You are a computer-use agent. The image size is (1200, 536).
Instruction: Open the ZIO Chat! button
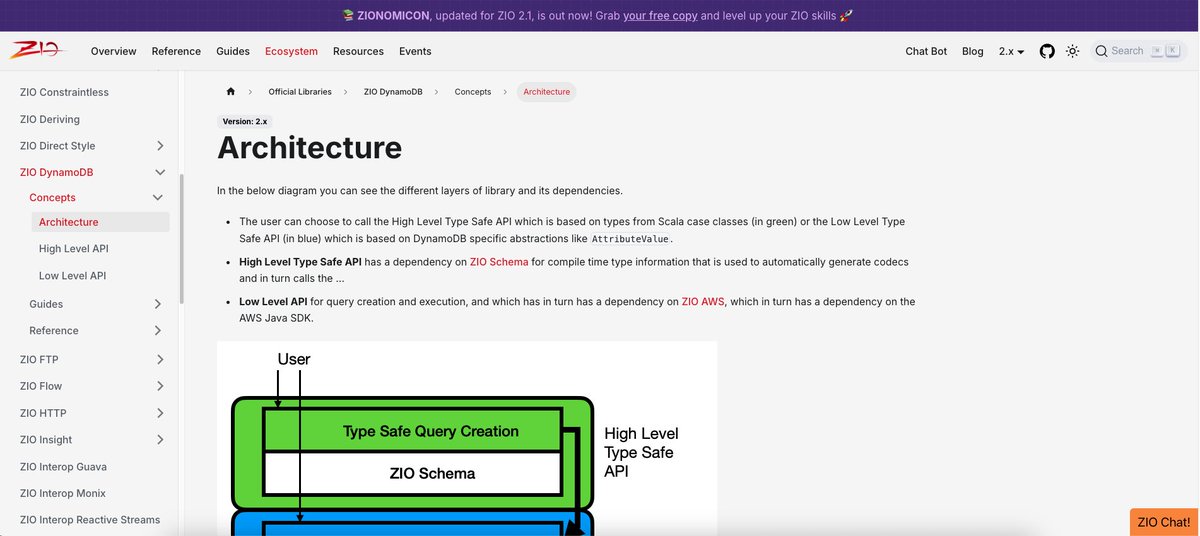pyautogui.click(x=1164, y=522)
